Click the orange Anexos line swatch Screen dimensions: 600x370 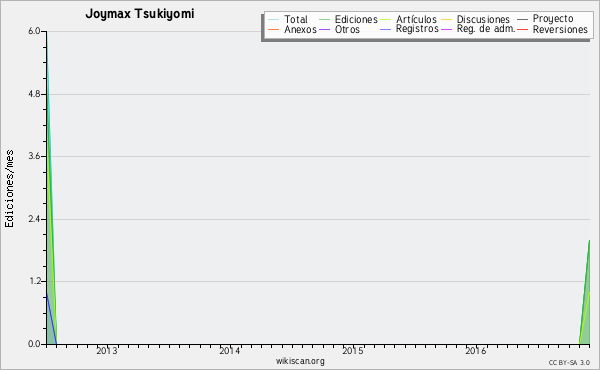click(x=274, y=29)
